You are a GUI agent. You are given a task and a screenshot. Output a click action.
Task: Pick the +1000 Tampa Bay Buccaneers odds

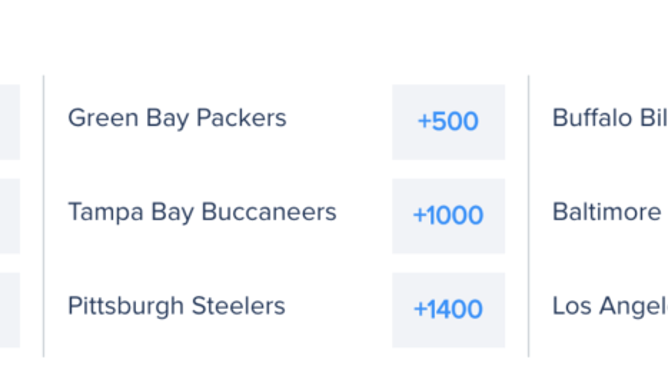(x=449, y=216)
